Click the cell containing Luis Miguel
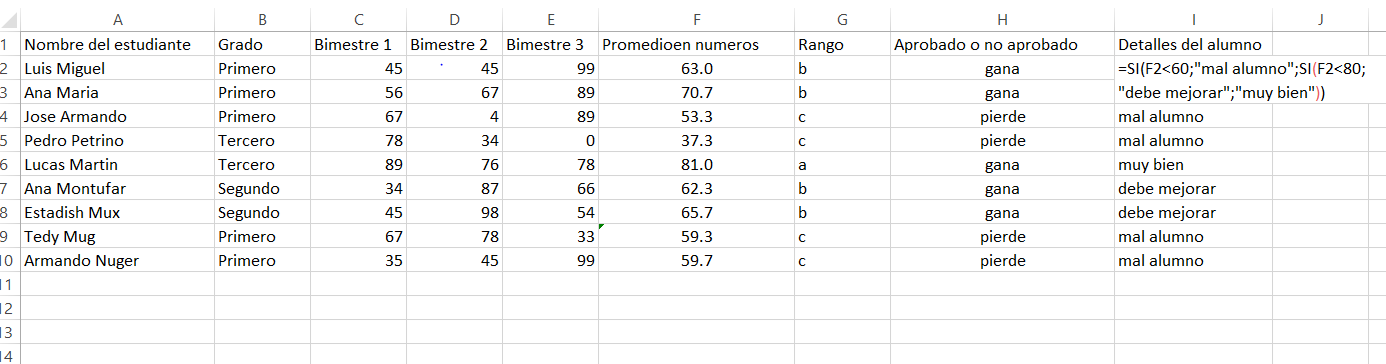Screen dimensions: 1386x364 (117, 69)
